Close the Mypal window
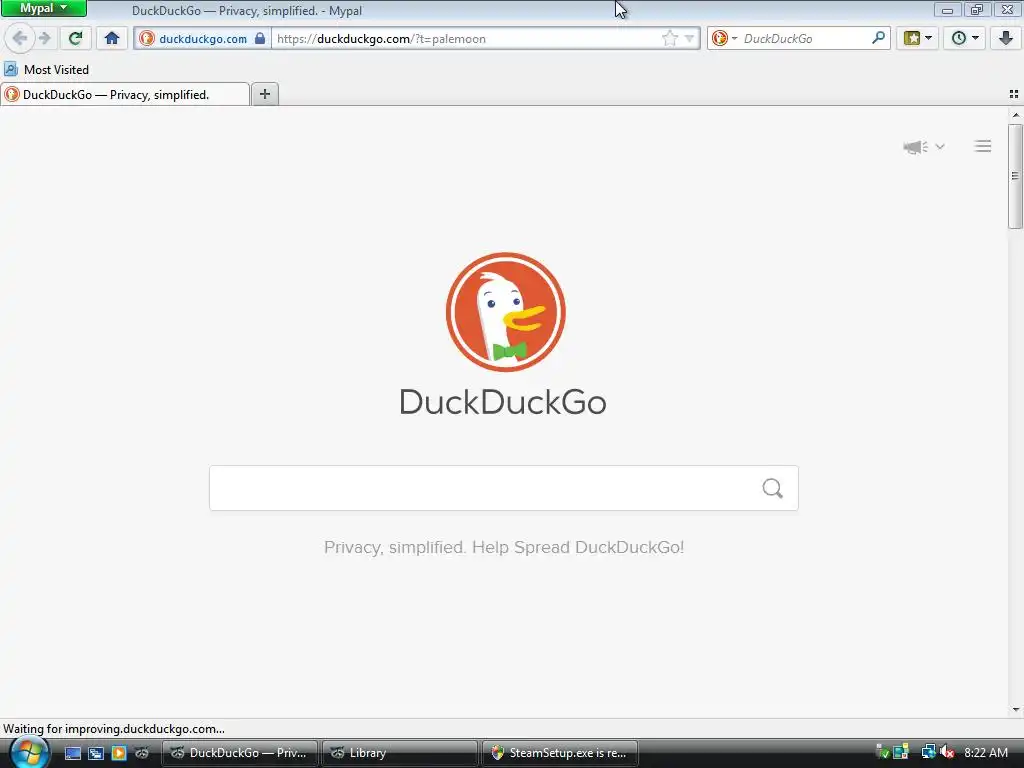This screenshot has width=1024, height=768. click(1008, 10)
